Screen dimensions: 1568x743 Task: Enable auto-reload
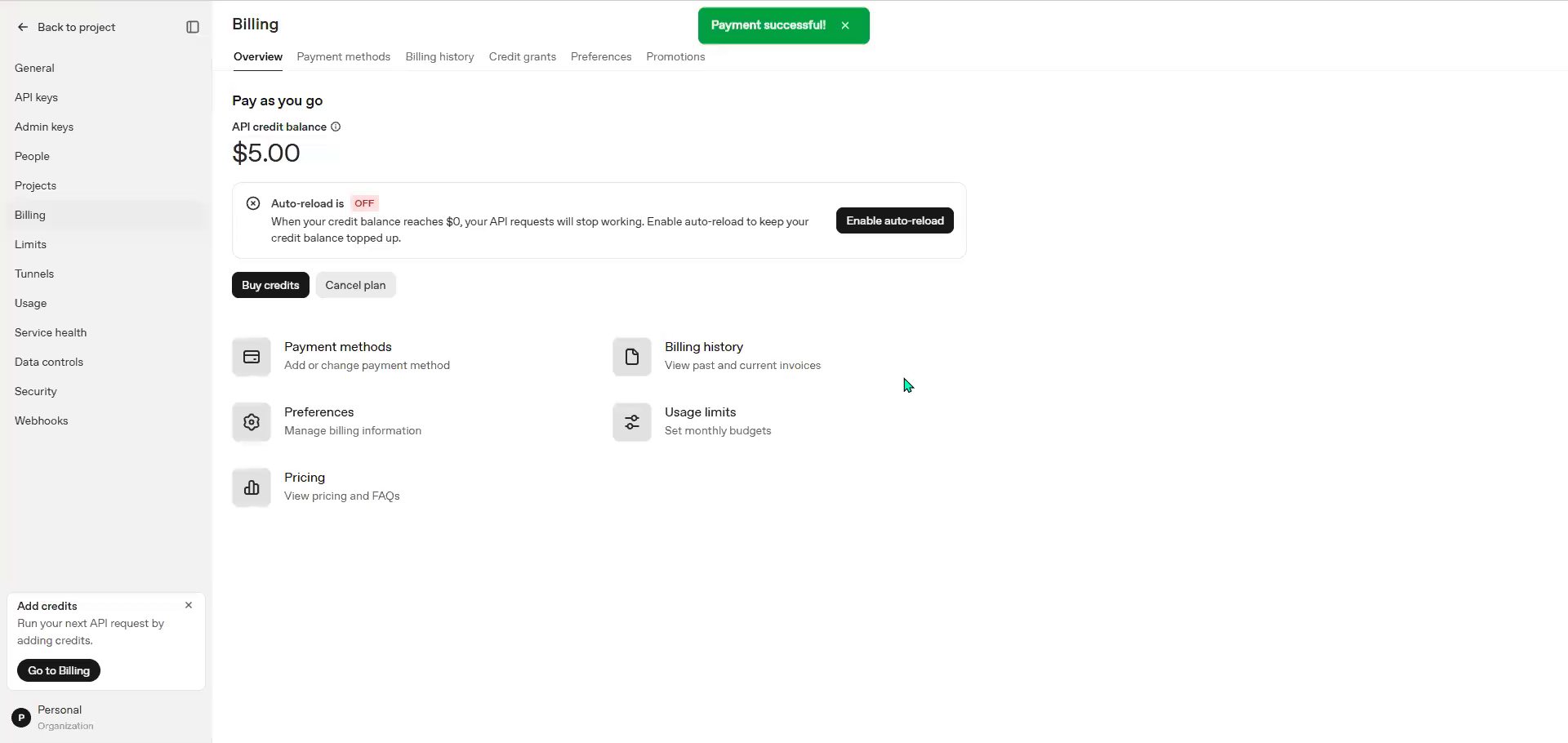click(895, 220)
